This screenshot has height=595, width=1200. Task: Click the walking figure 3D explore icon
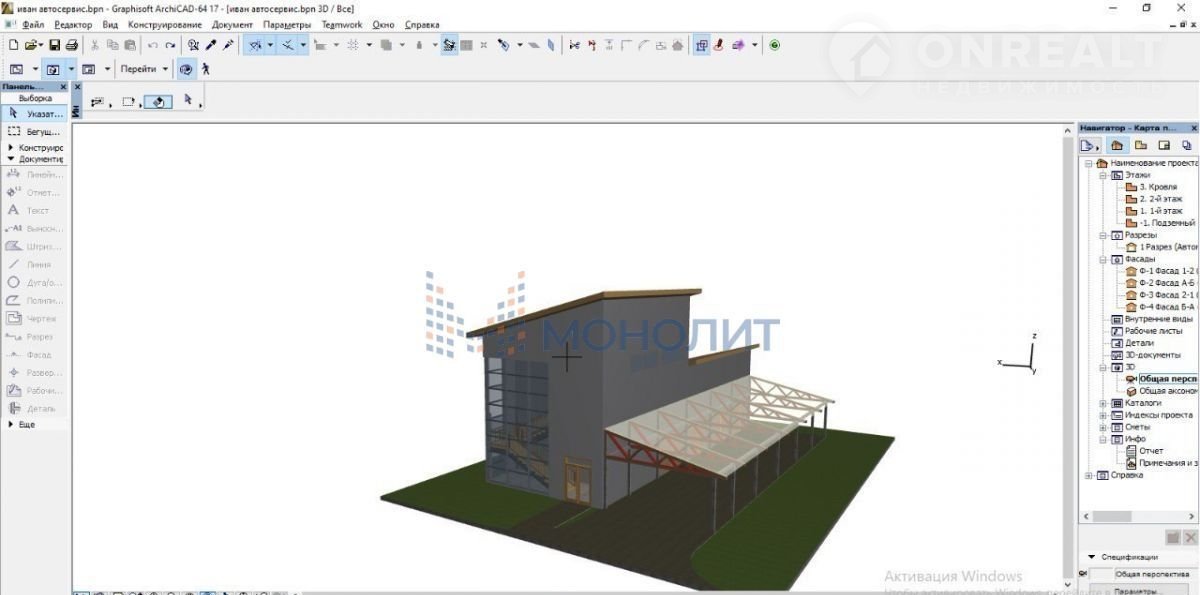[206, 70]
